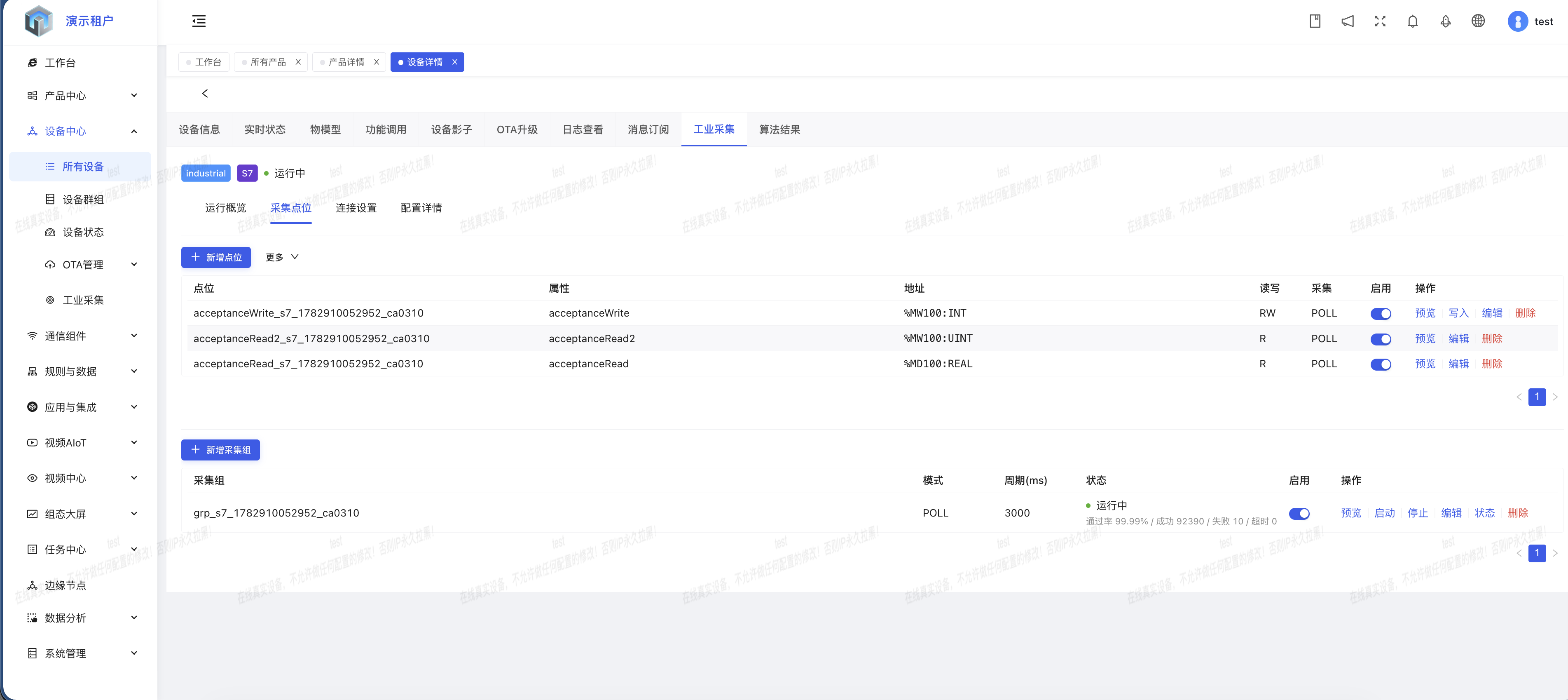
Task: Expand OTA管理 submenu
Action: click(134, 264)
